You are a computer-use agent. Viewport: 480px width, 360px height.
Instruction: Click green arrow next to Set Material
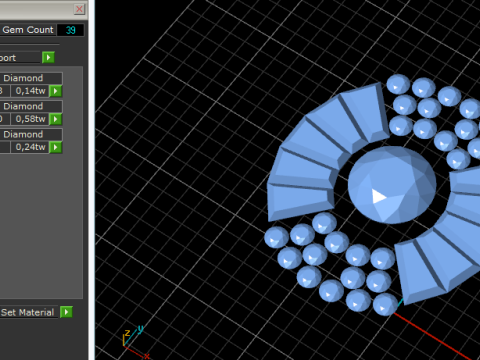(x=66, y=312)
